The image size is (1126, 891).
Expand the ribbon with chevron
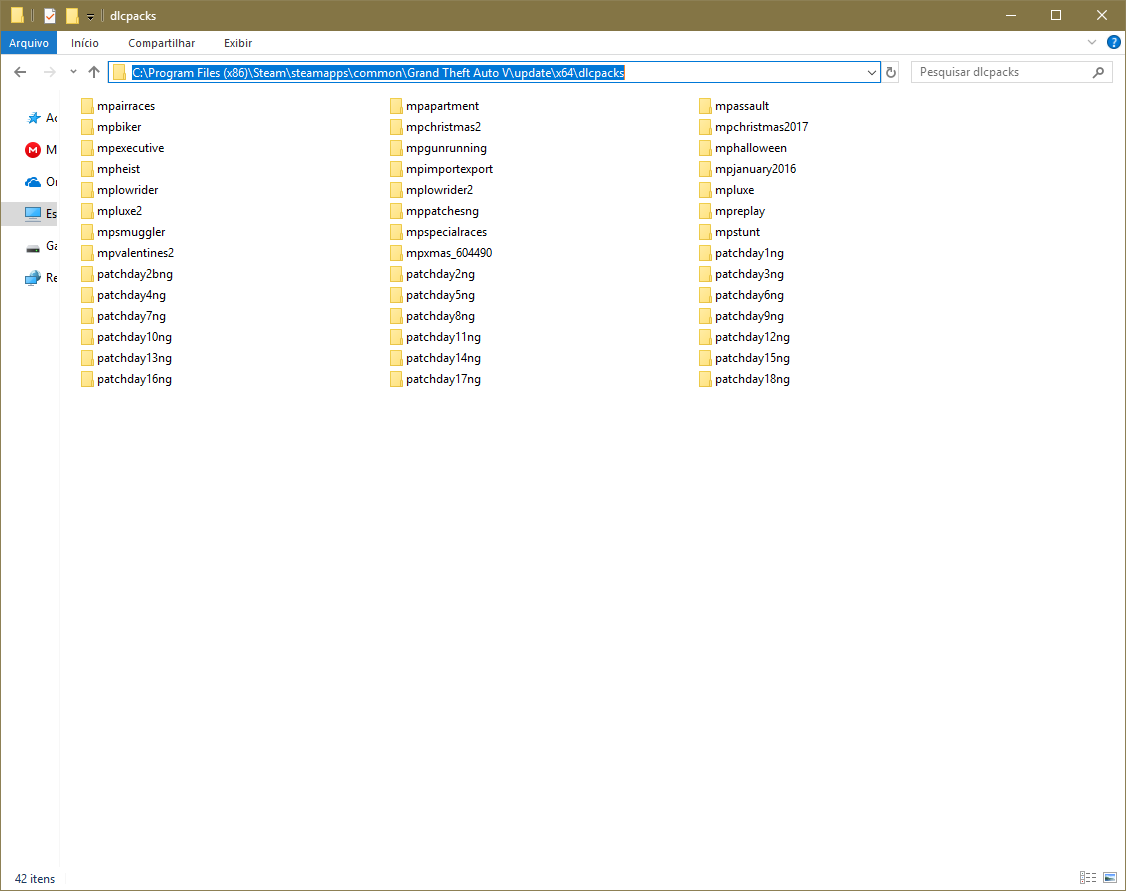[x=1092, y=42]
